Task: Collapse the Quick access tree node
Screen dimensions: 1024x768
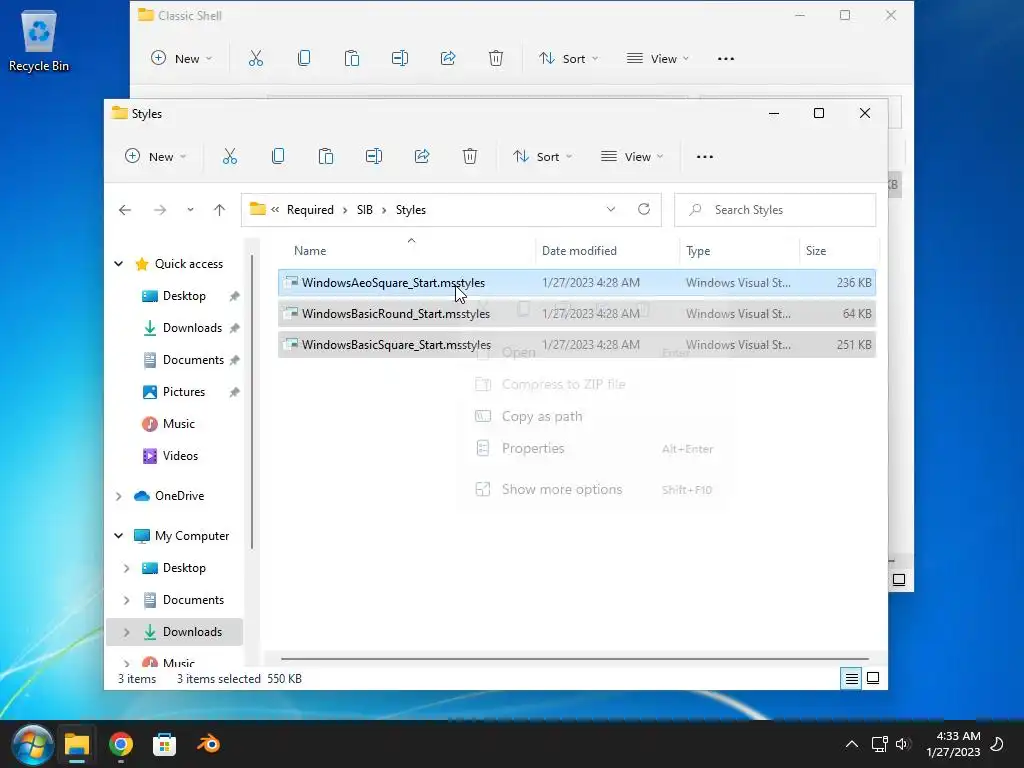Action: 119,264
